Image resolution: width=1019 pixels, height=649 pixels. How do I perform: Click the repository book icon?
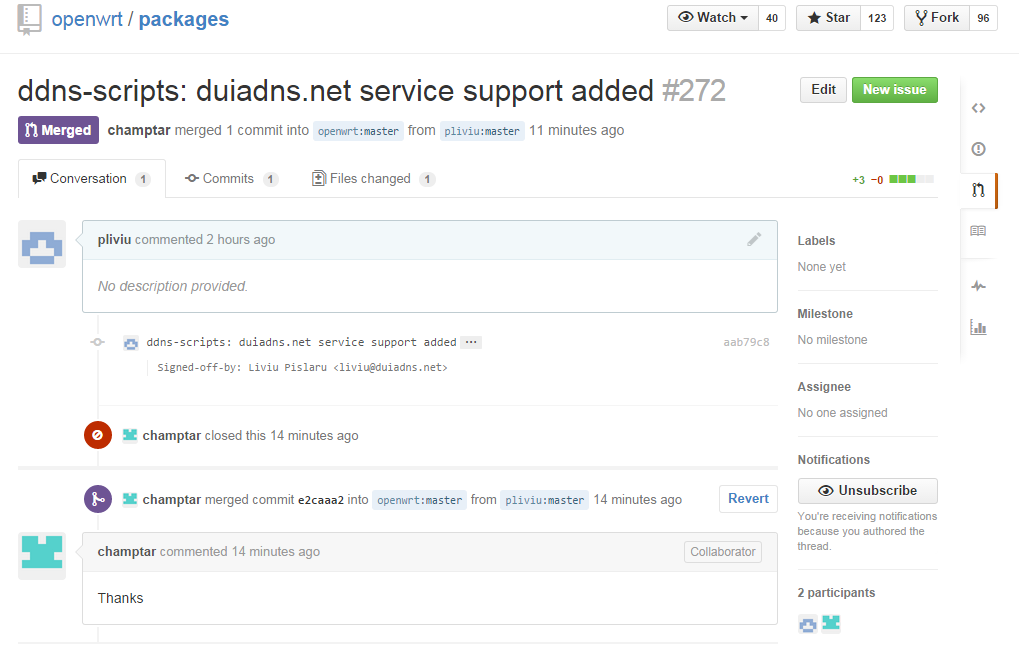click(29, 19)
